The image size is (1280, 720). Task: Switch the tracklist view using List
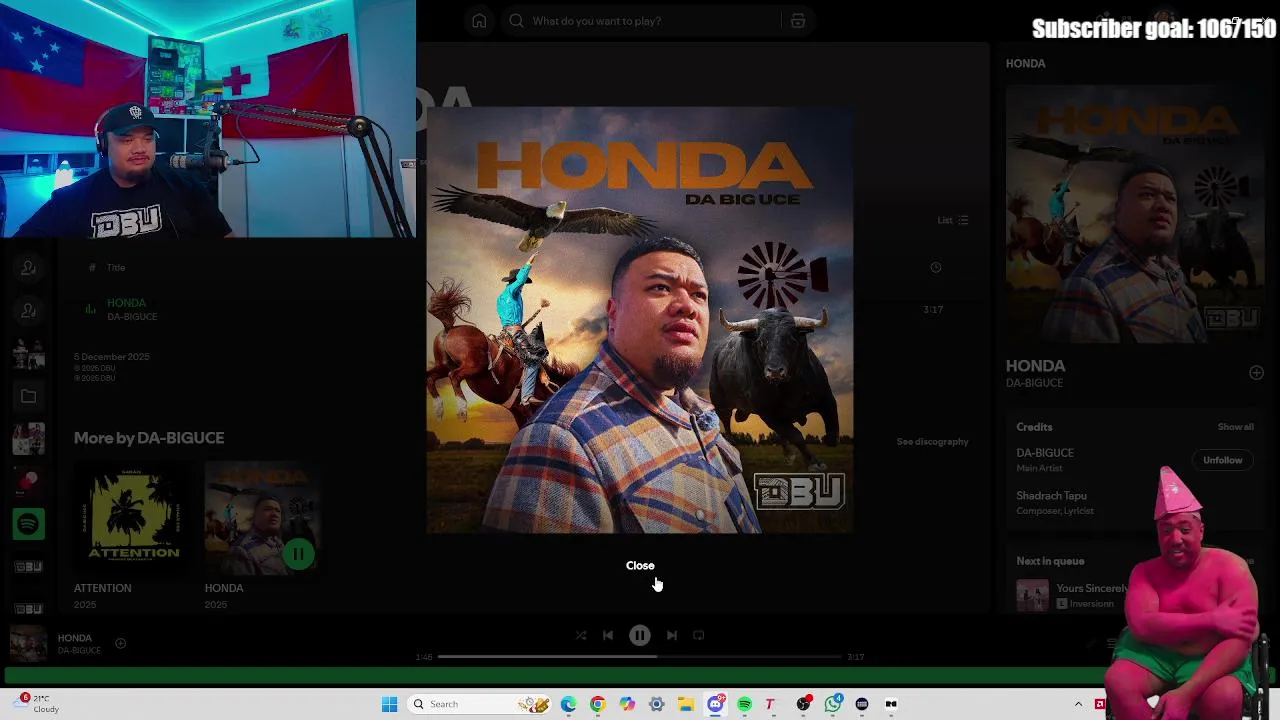953,220
